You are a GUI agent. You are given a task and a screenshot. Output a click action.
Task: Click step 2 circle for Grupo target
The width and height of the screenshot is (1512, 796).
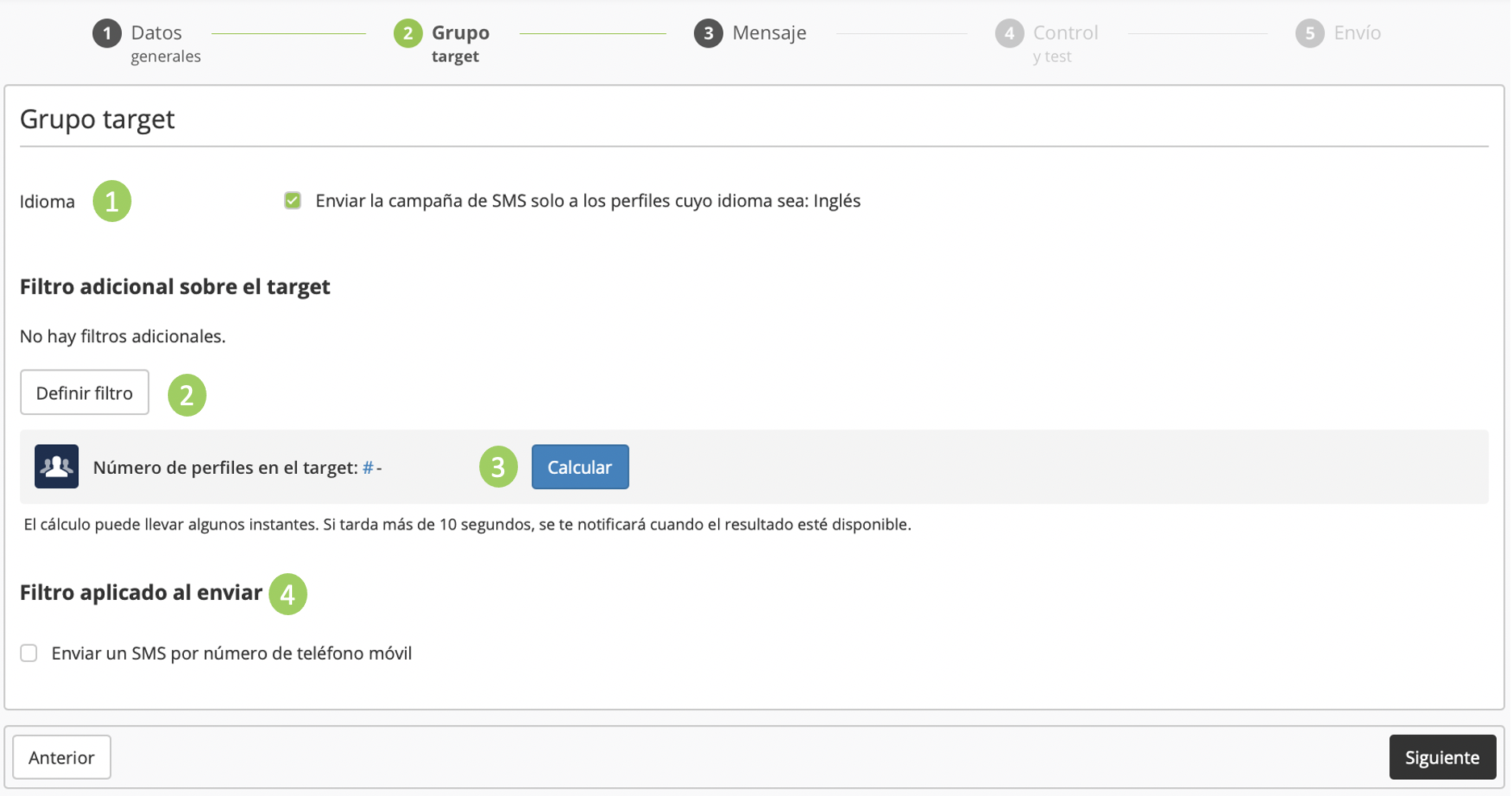point(407,33)
